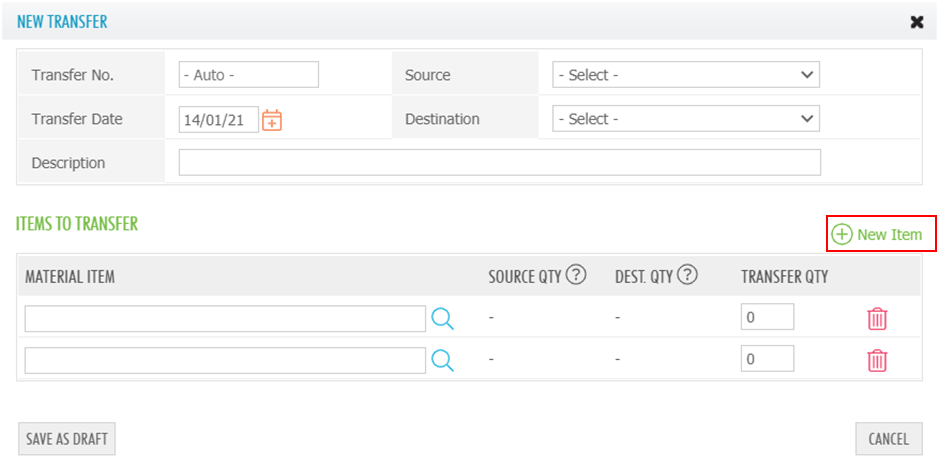Click the search icon in second item row

442,361
